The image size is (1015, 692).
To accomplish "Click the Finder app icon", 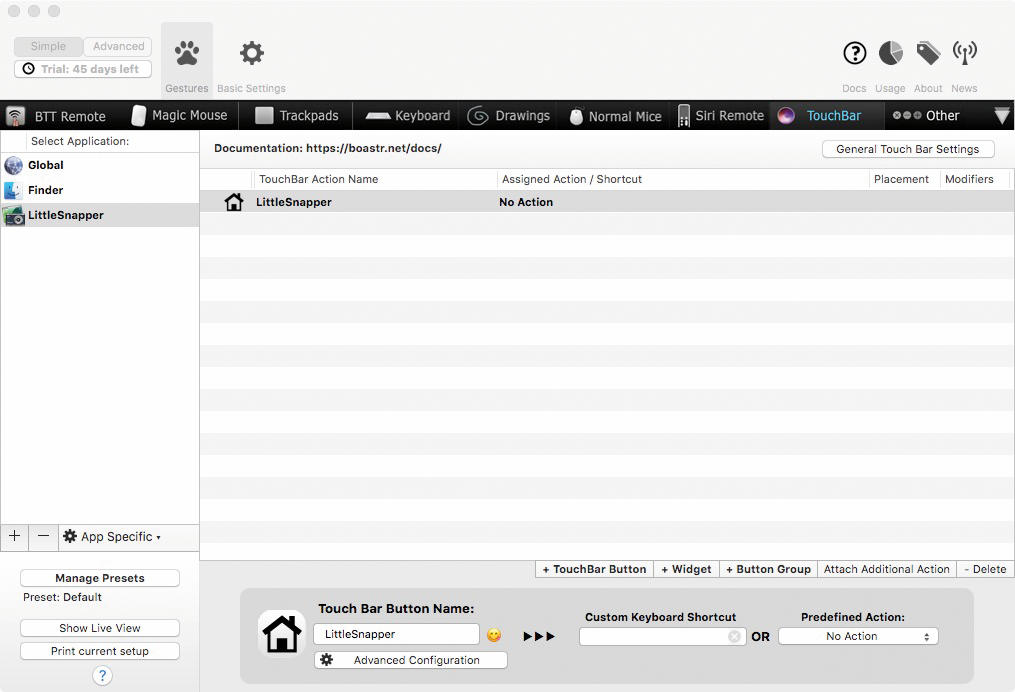I will tap(13, 190).
